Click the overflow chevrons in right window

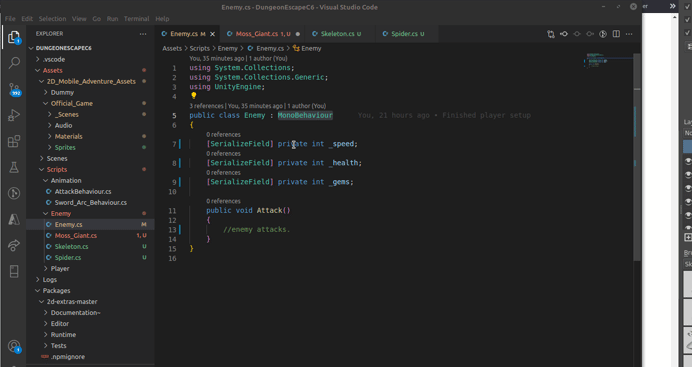(673, 6)
